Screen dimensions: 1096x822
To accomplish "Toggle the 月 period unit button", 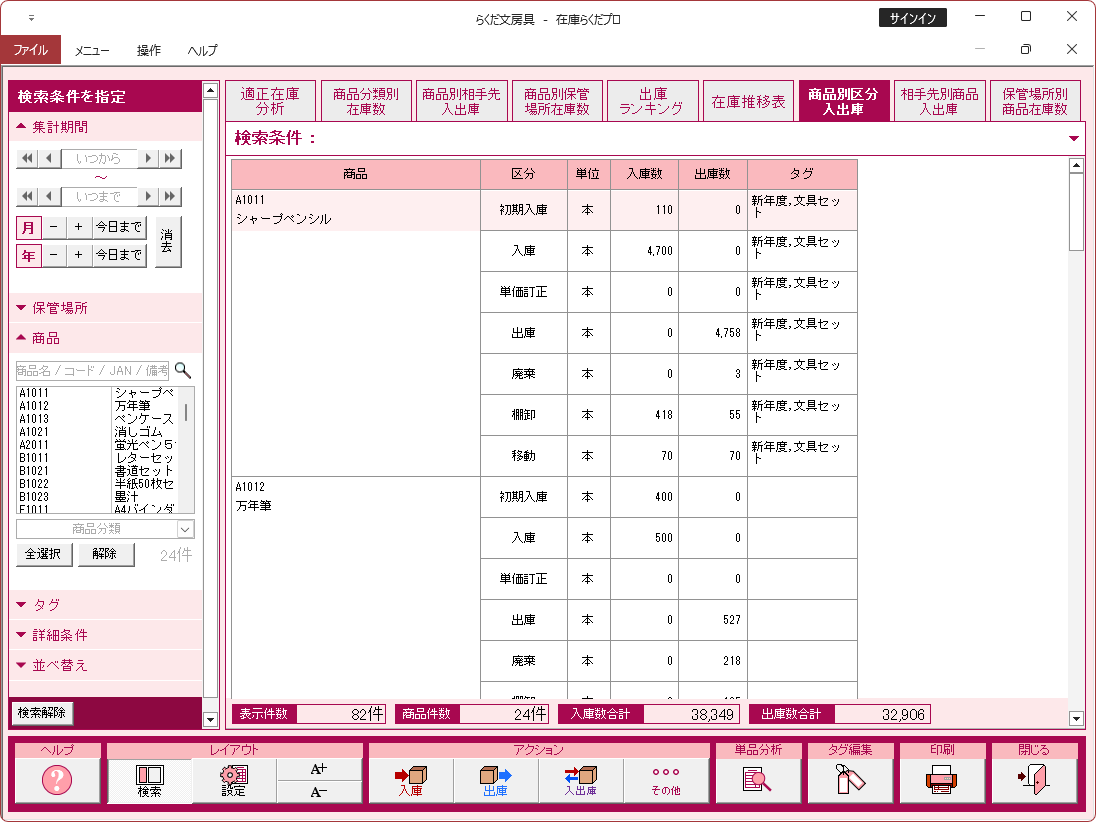I will pos(28,227).
